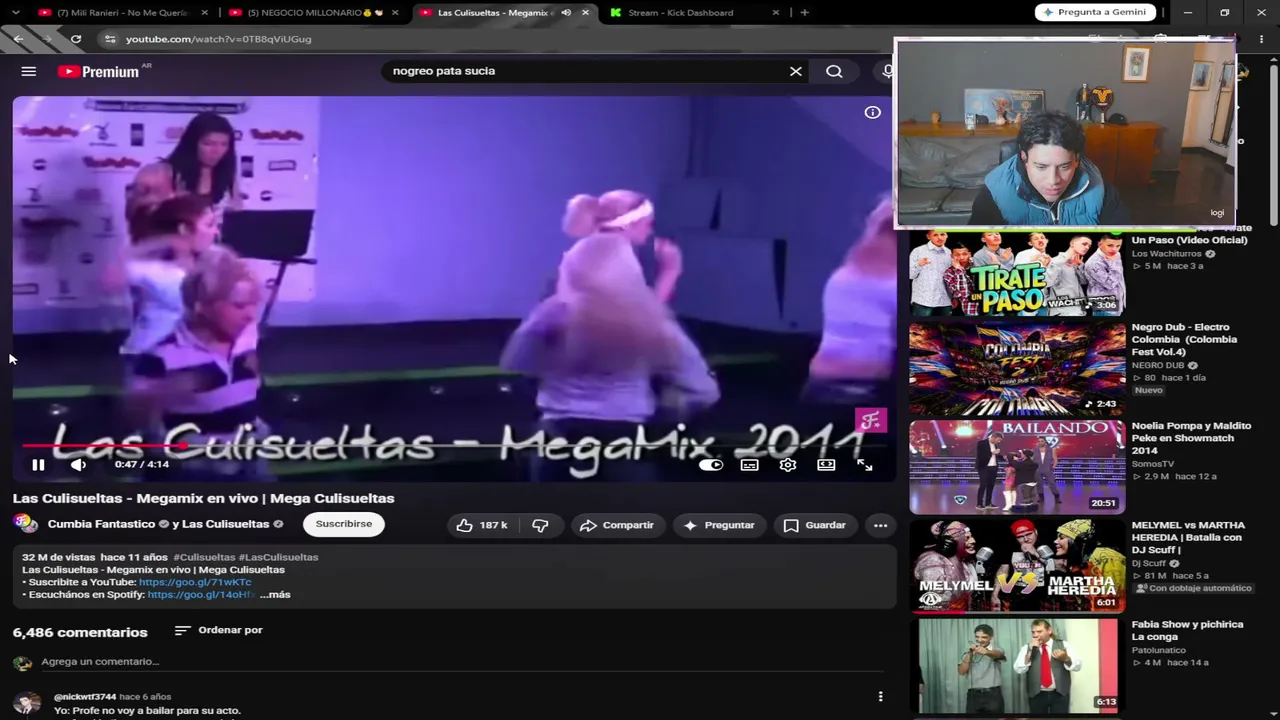The width and height of the screenshot is (1280, 720).
Task: Open MELYMEL vs MARTHA HEREDIA thumbnail
Action: tap(1017, 566)
